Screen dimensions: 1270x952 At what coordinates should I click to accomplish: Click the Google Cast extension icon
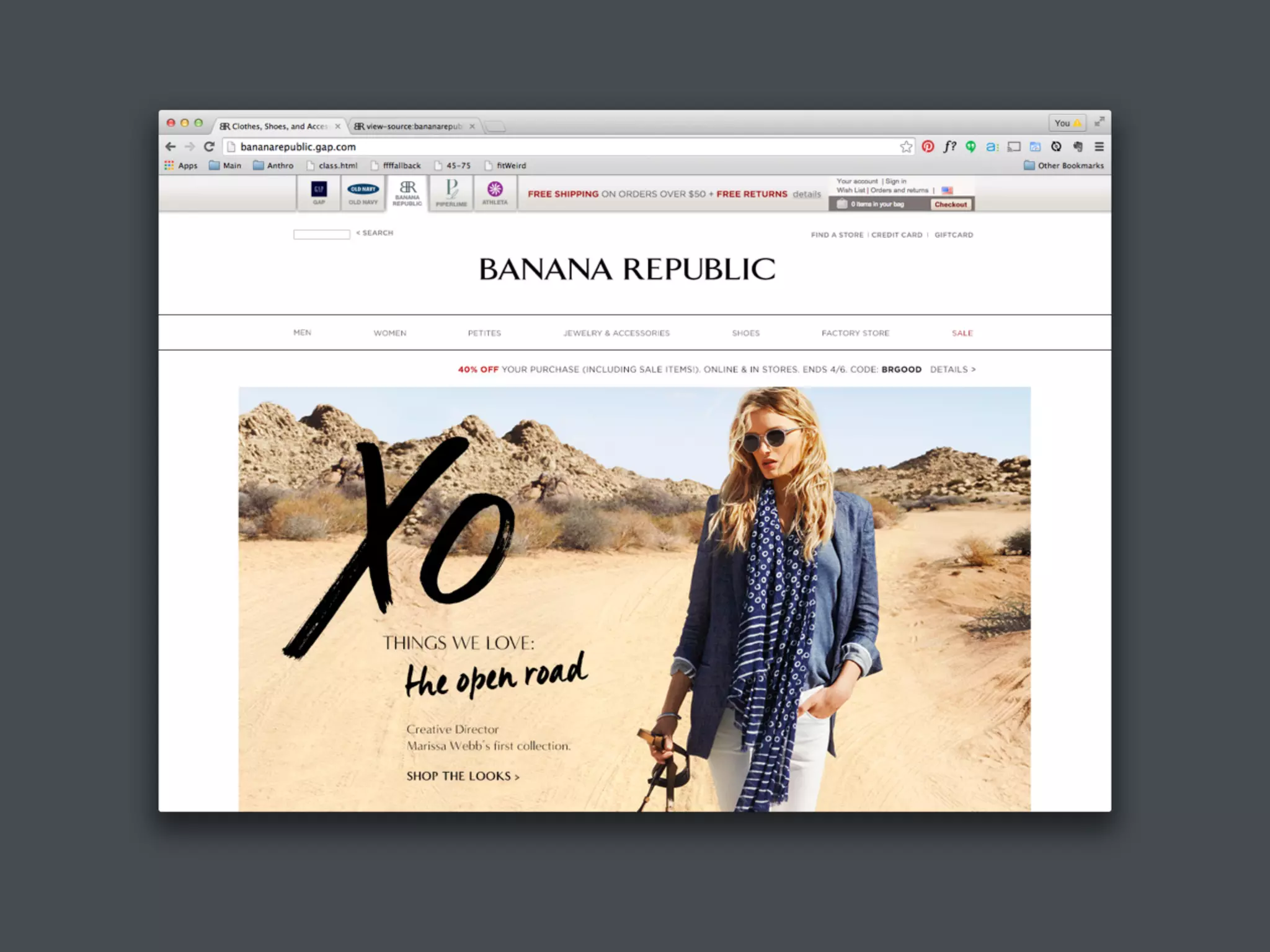point(1014,147)
